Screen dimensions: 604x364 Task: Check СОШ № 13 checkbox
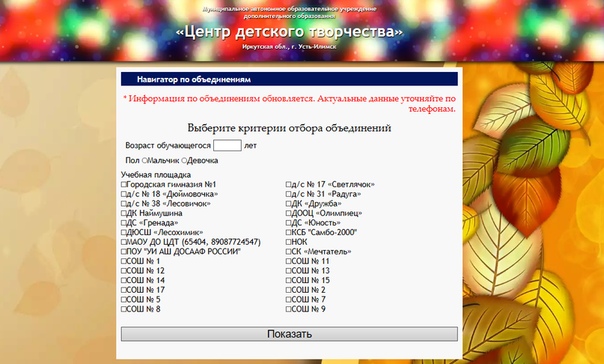[x=288, y=271]
